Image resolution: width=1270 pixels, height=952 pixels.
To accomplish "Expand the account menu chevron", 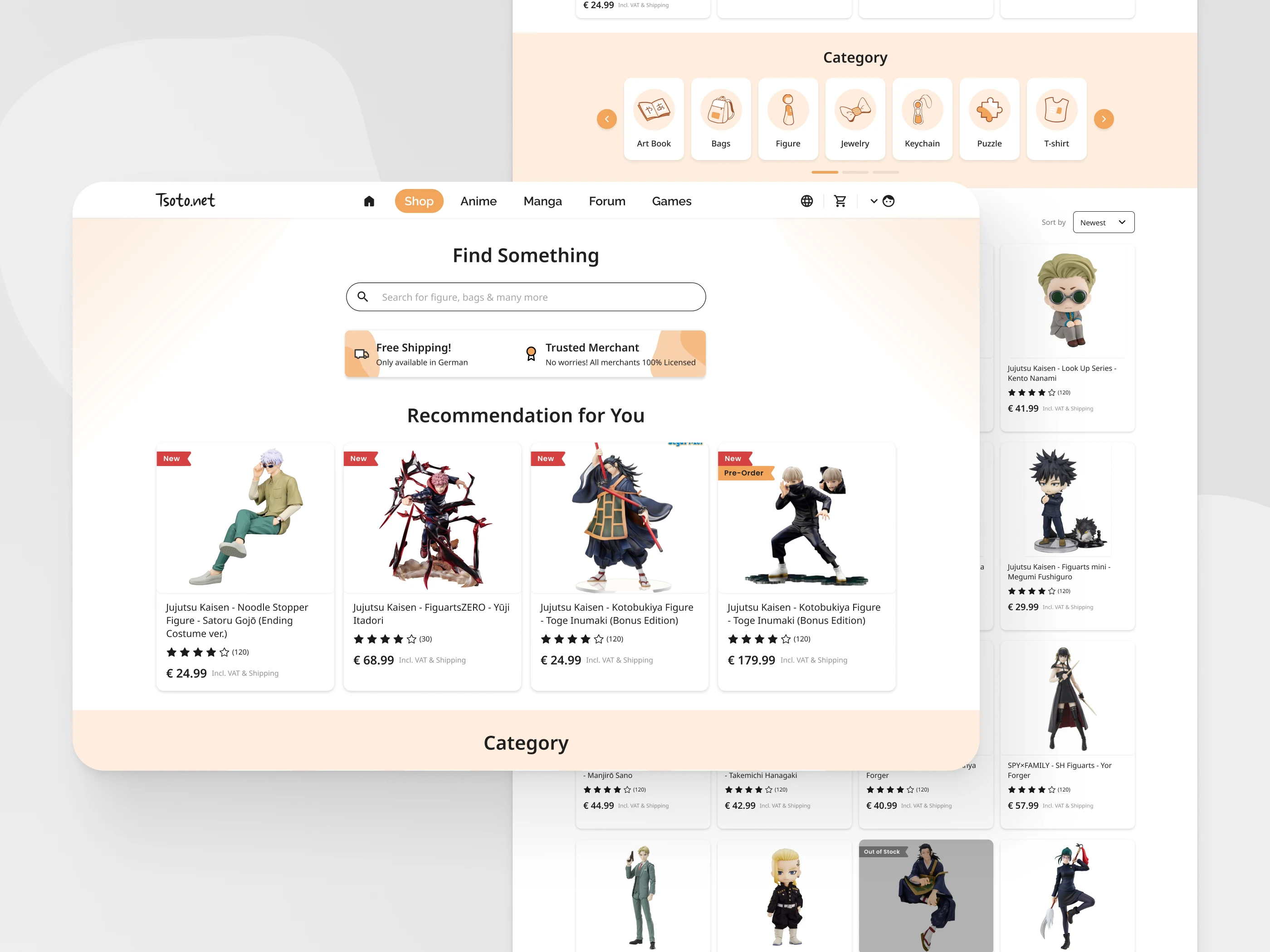I will [x=874, y=201].
